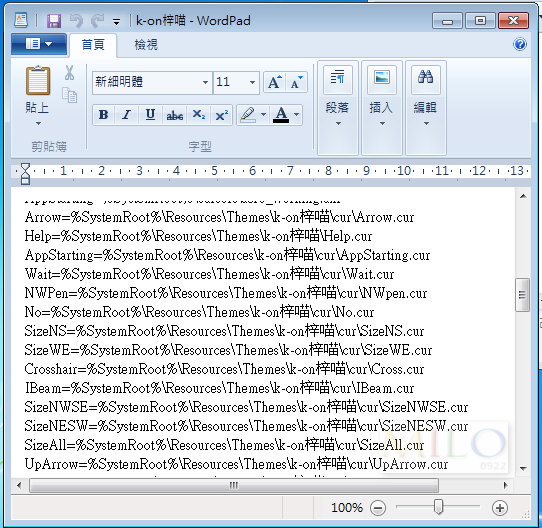Click the Shrink Font icon
This screenshot has height=528, width=542.
pyautogui.click(x=296, y=82)
